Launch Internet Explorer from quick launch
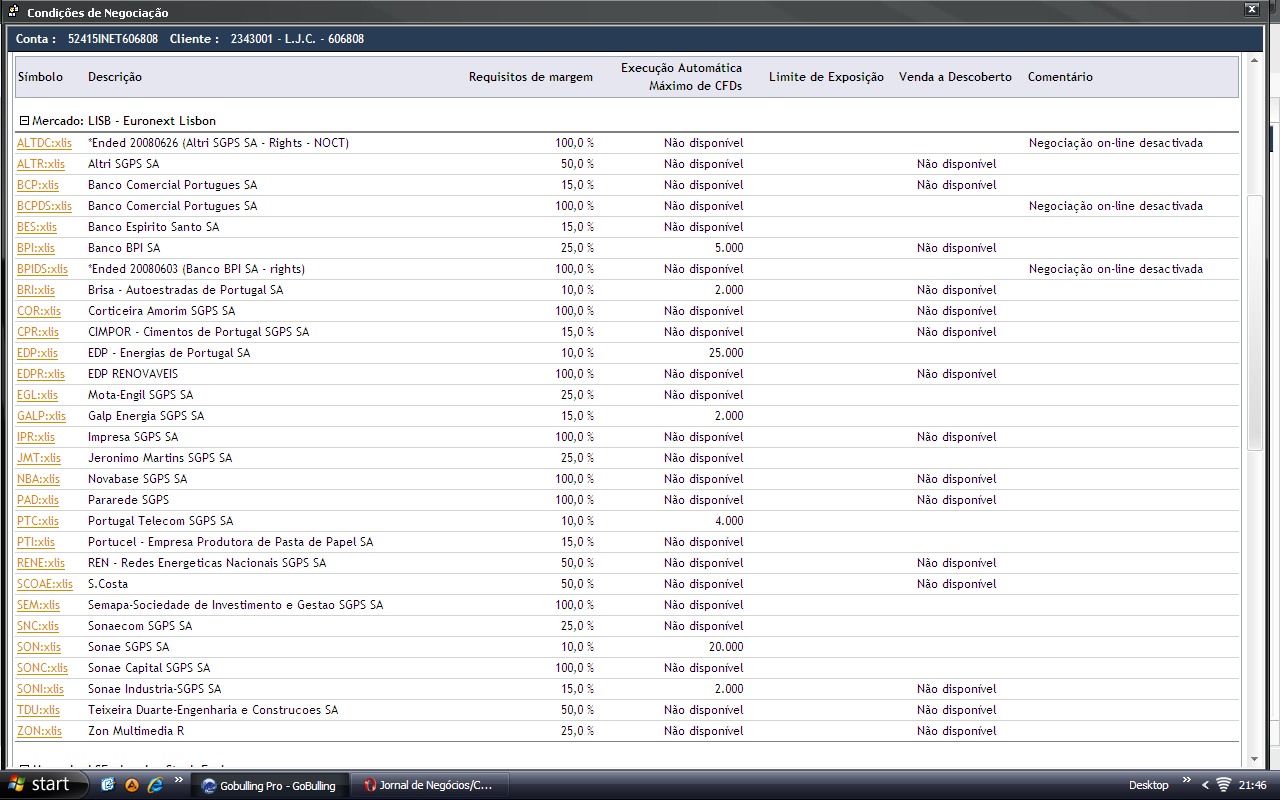 (x=154, y=785)
